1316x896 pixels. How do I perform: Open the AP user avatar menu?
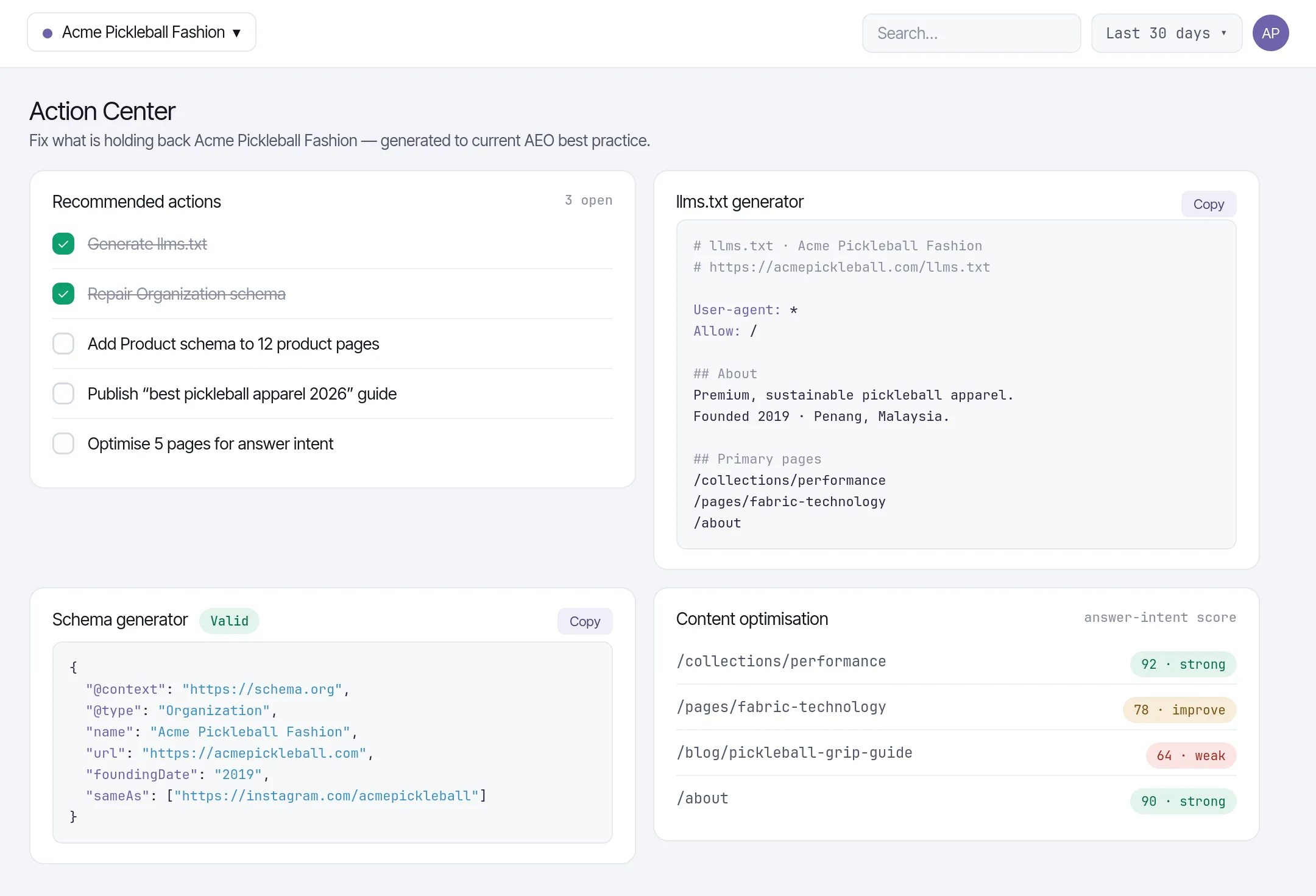pos(1270,33)
